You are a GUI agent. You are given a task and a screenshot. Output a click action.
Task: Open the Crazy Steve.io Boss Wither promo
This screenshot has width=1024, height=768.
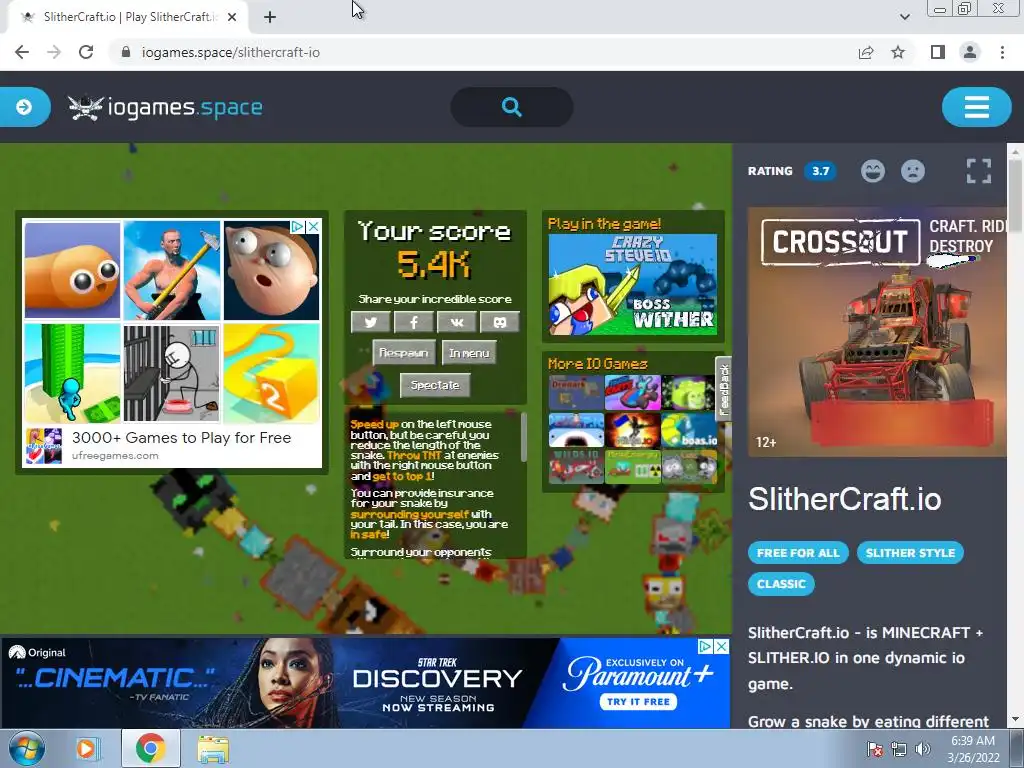point(632,284)
